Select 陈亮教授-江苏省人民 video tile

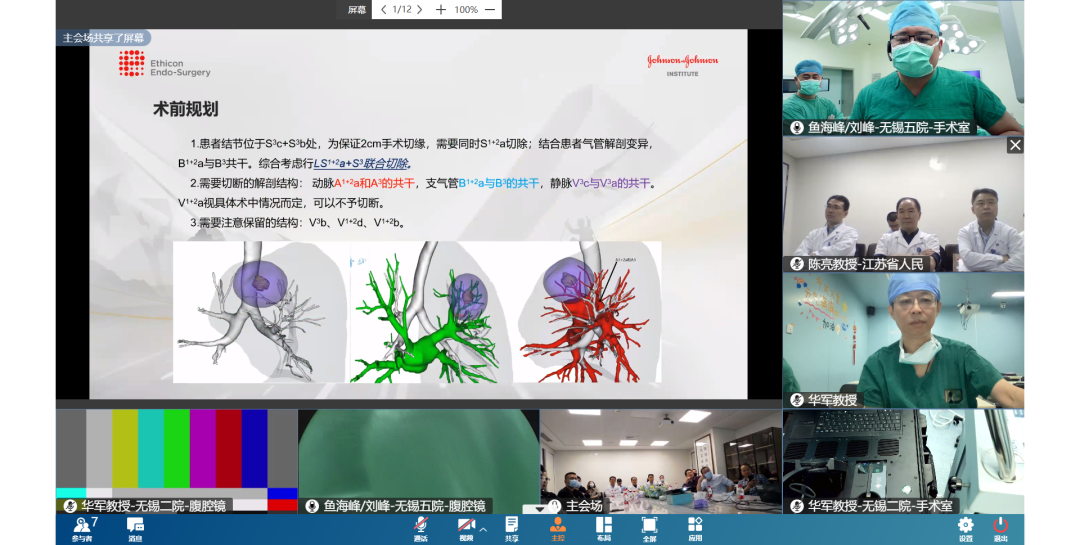coord(903,204)
